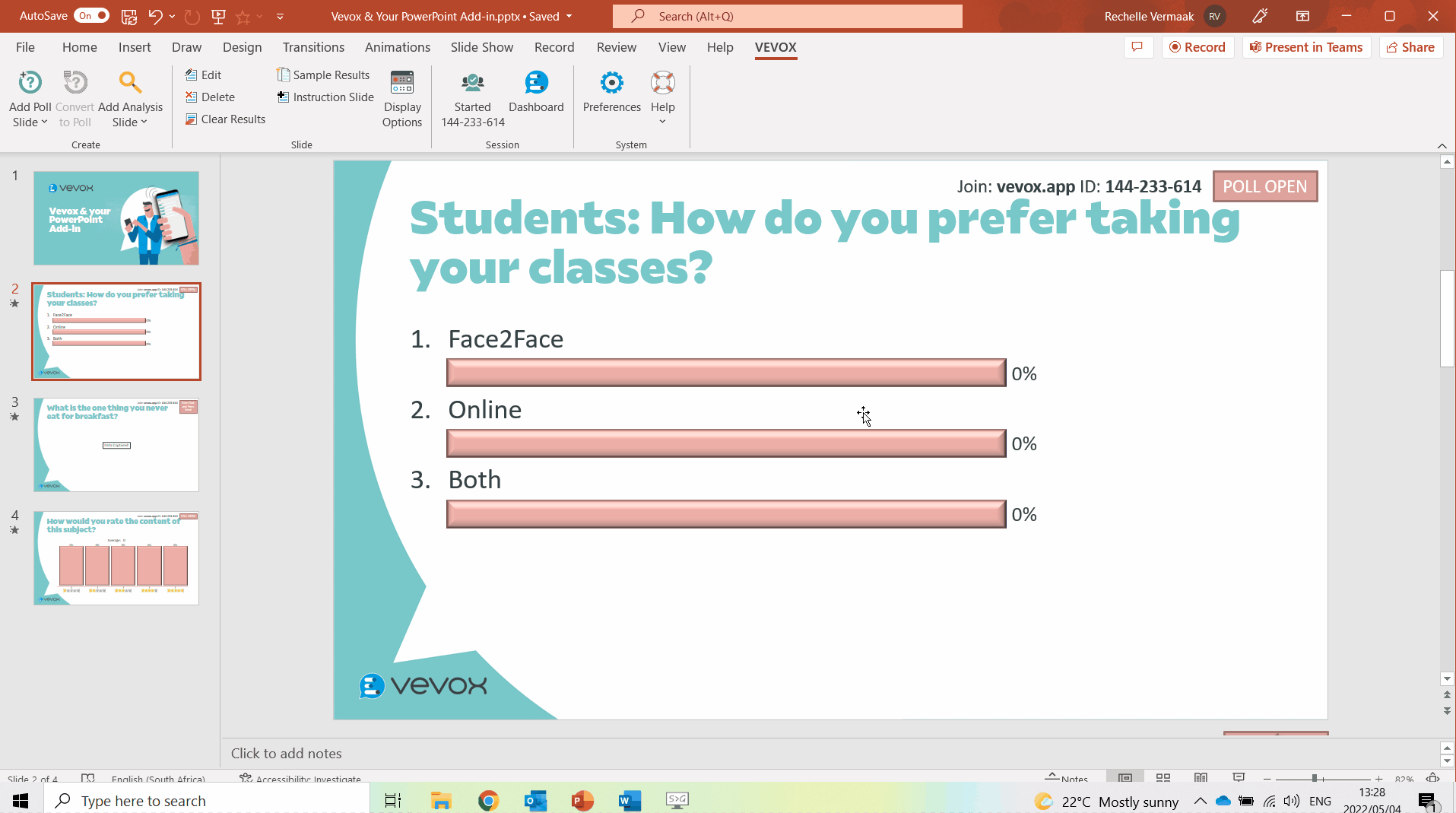1456x813 pixels.
Task: Open Display Options in VEVOX ribbon
Action: click(x=402, y=99)
